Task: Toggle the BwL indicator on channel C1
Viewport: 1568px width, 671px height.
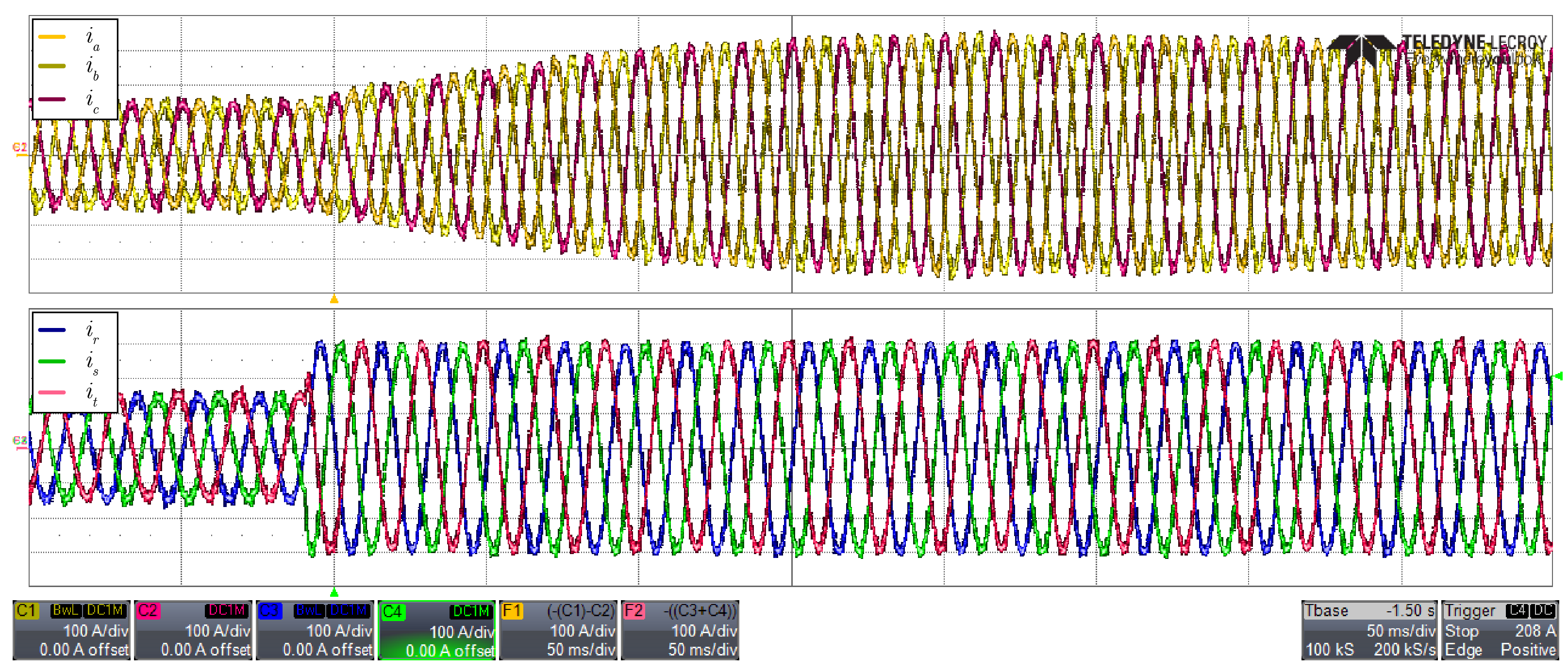Action: [66, 610]
